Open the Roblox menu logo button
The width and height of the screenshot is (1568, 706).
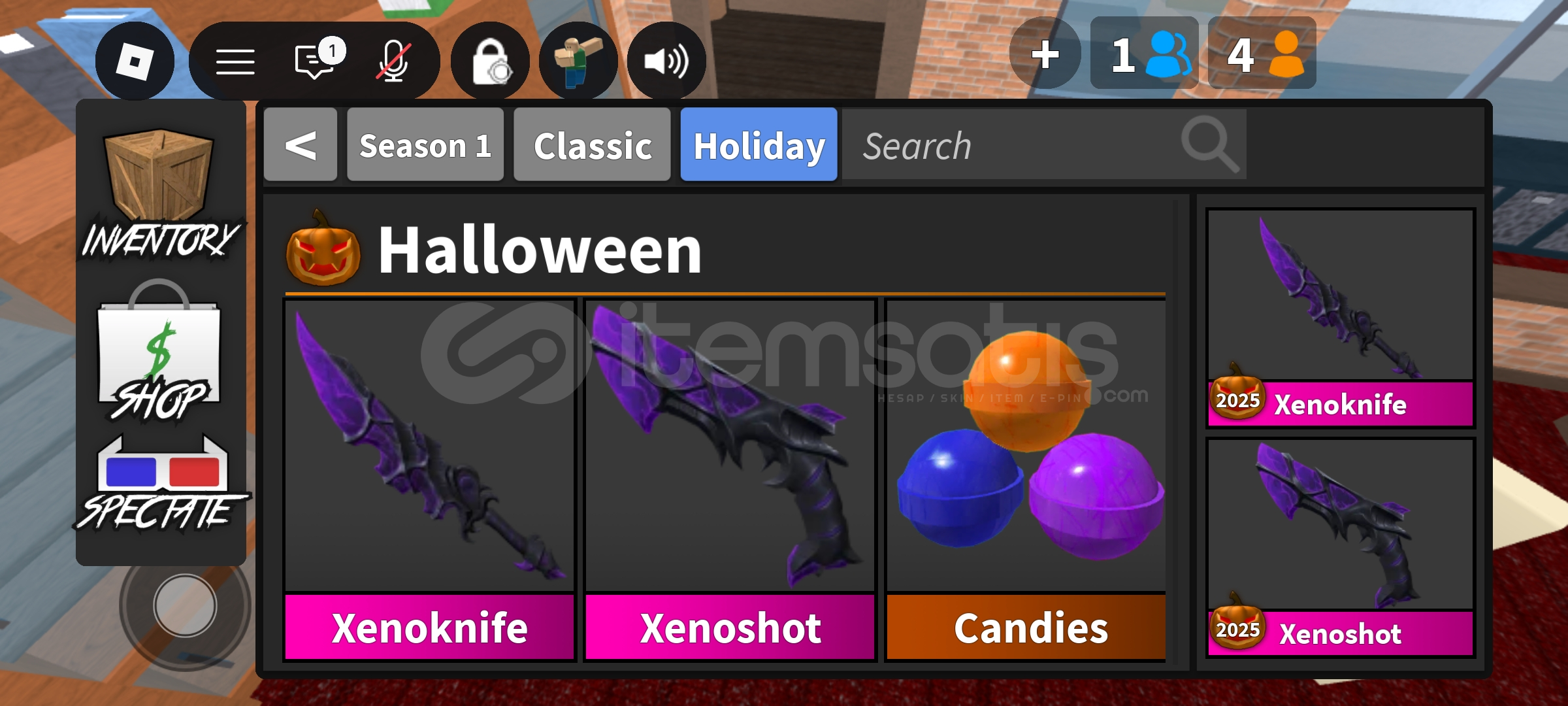[x=135, y=61]
